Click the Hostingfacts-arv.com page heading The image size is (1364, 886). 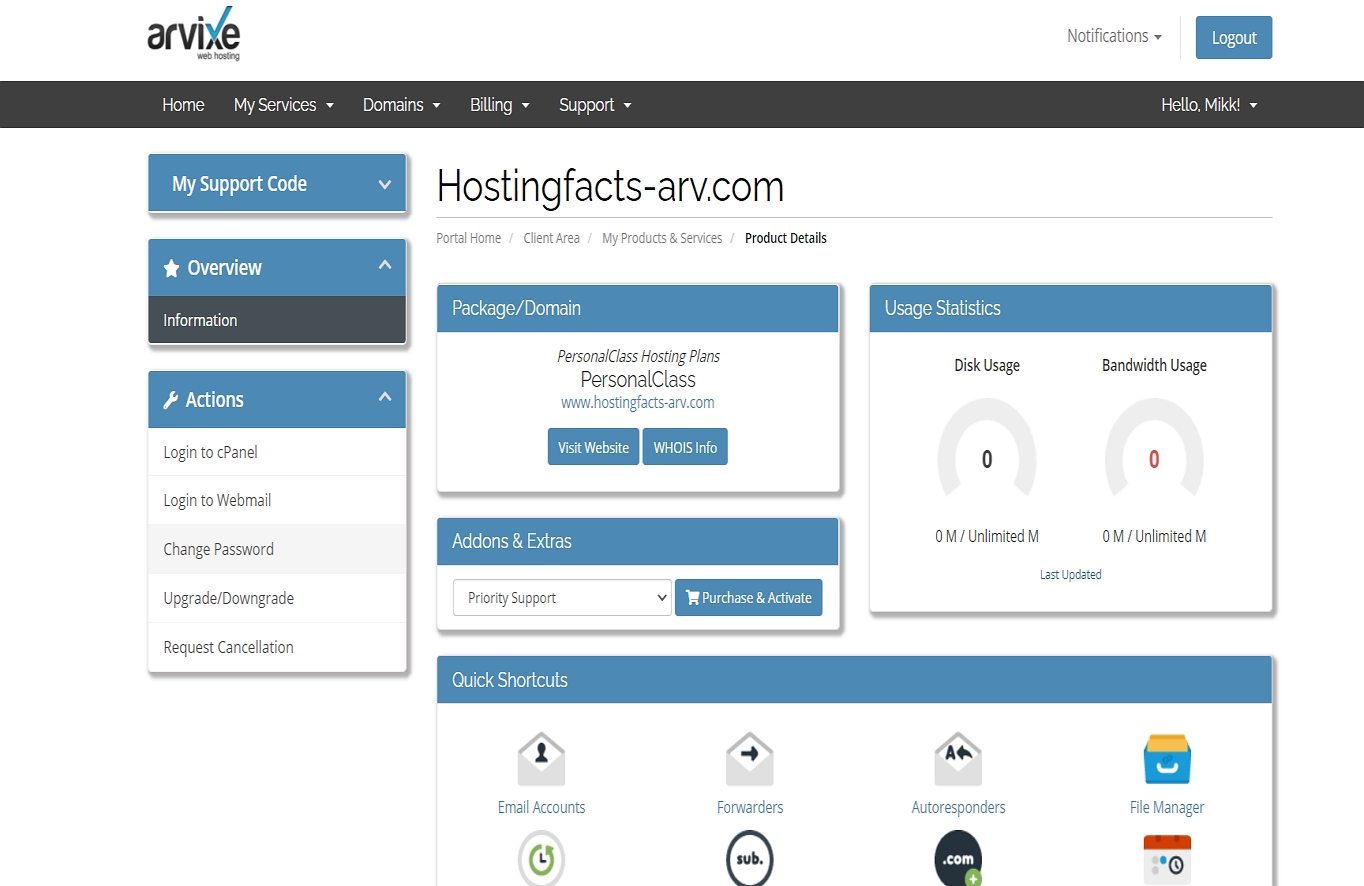610,186
